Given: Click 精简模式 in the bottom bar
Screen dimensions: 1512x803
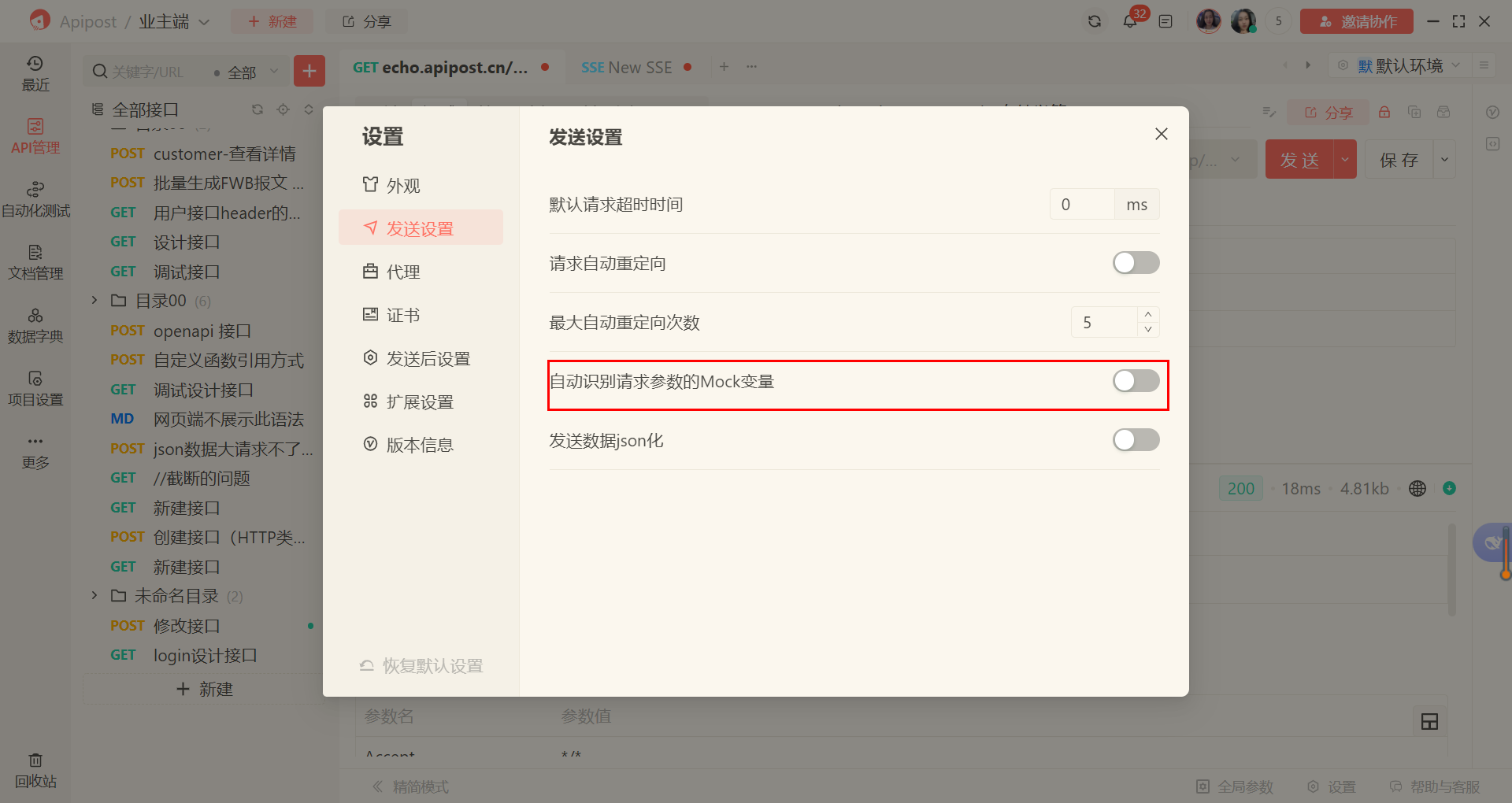Looking at the screenshot, I should click(410, 786).
